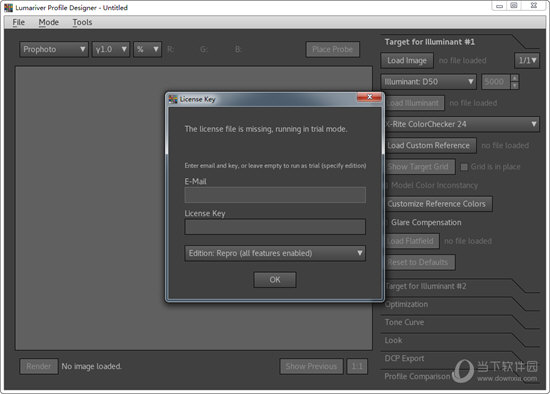Screen dimensions: 550x394
Task: Click the 'No image loaded.' status text
Action: [x=92, y=367]
